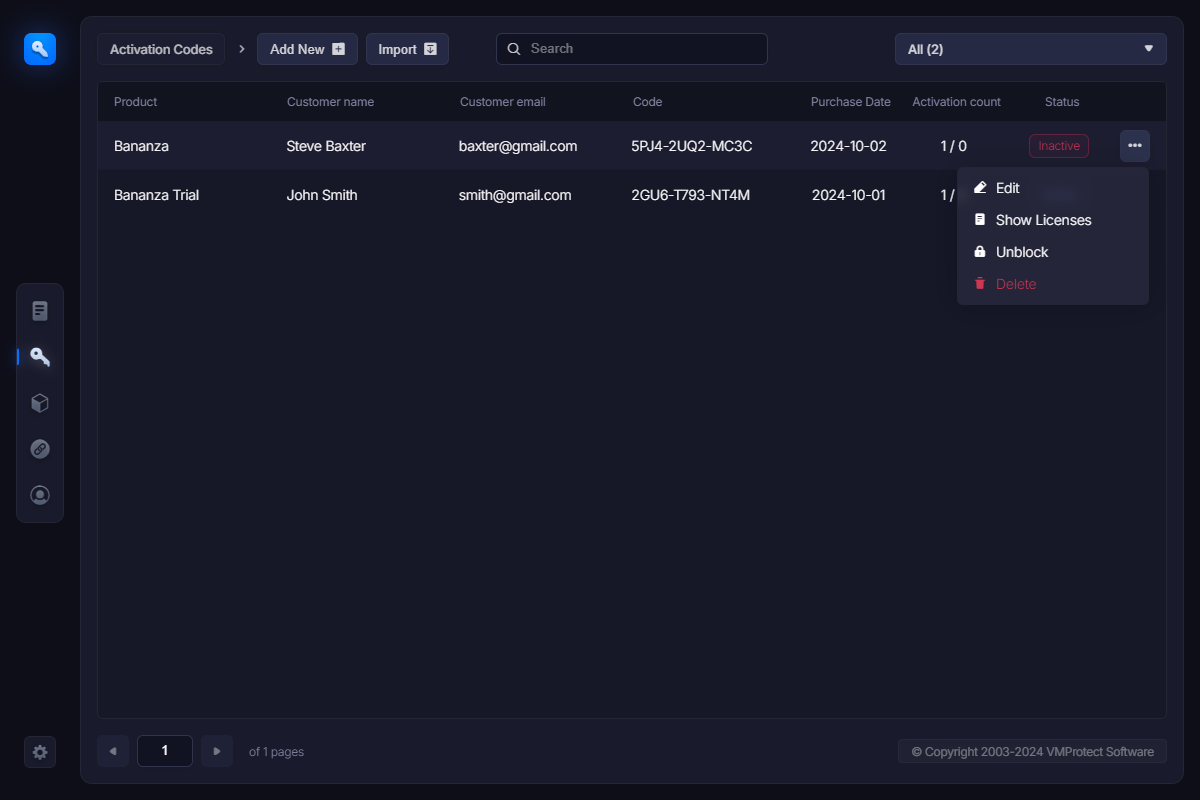Open the Products cube sidebar icon
Screen dimensions: 1200x800
(x=40, y=403)
